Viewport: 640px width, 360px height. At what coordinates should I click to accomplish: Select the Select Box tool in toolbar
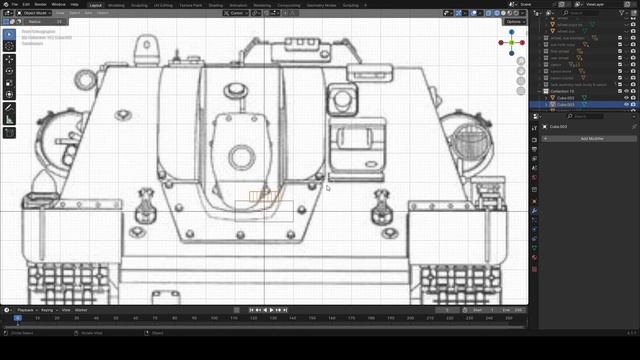click(9, 35)
